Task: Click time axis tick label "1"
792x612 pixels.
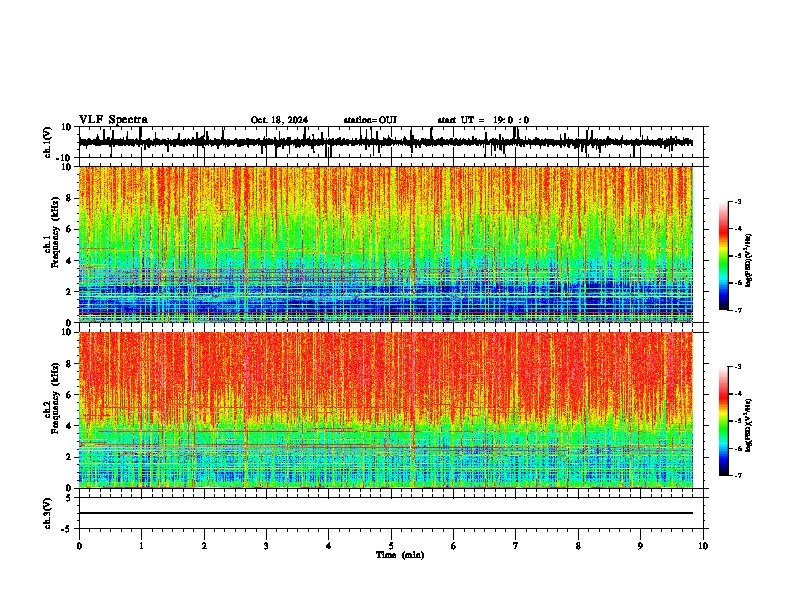Action: coord(141,546)
